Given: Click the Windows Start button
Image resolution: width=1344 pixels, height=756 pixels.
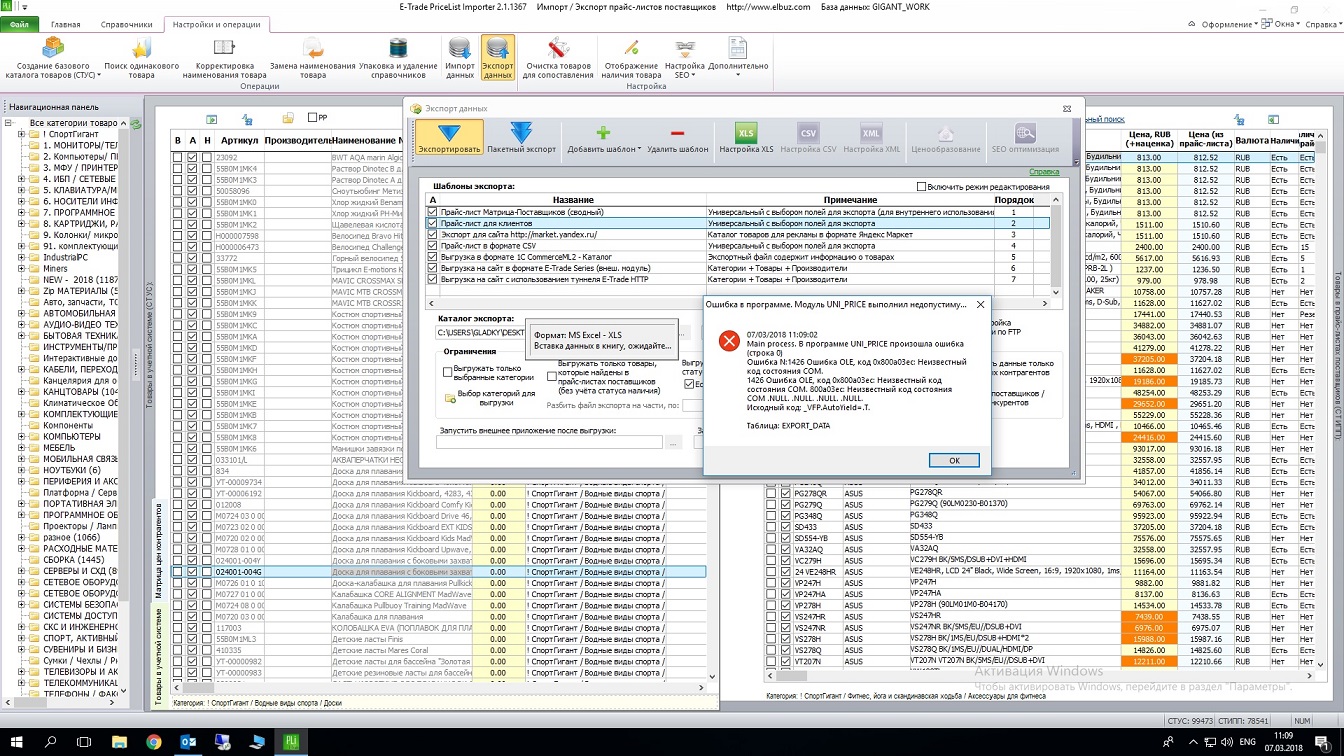Looking at the screenshot, I should (17, 741).
